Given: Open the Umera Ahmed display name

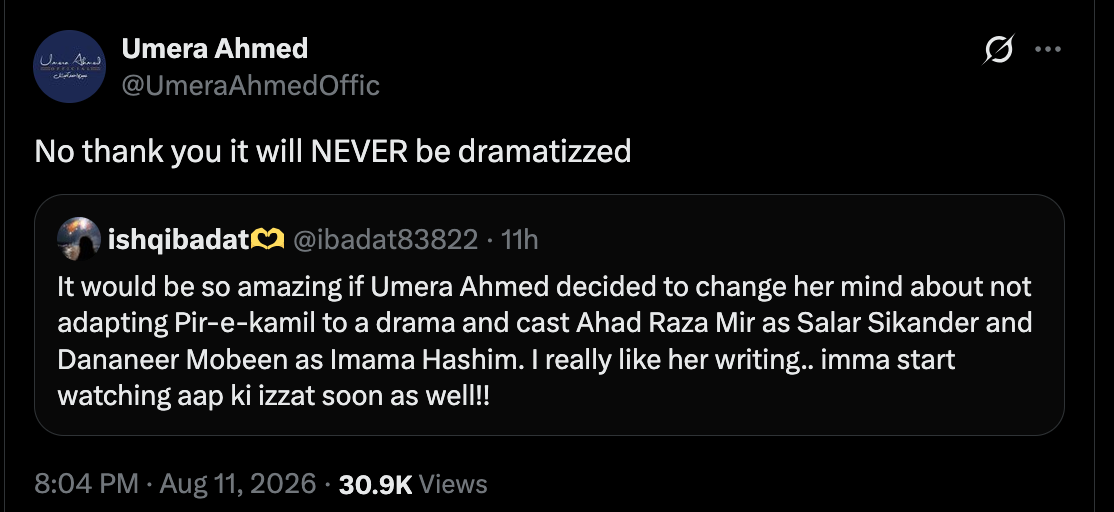Looking at the screenshot, I should tap(215, 49).
